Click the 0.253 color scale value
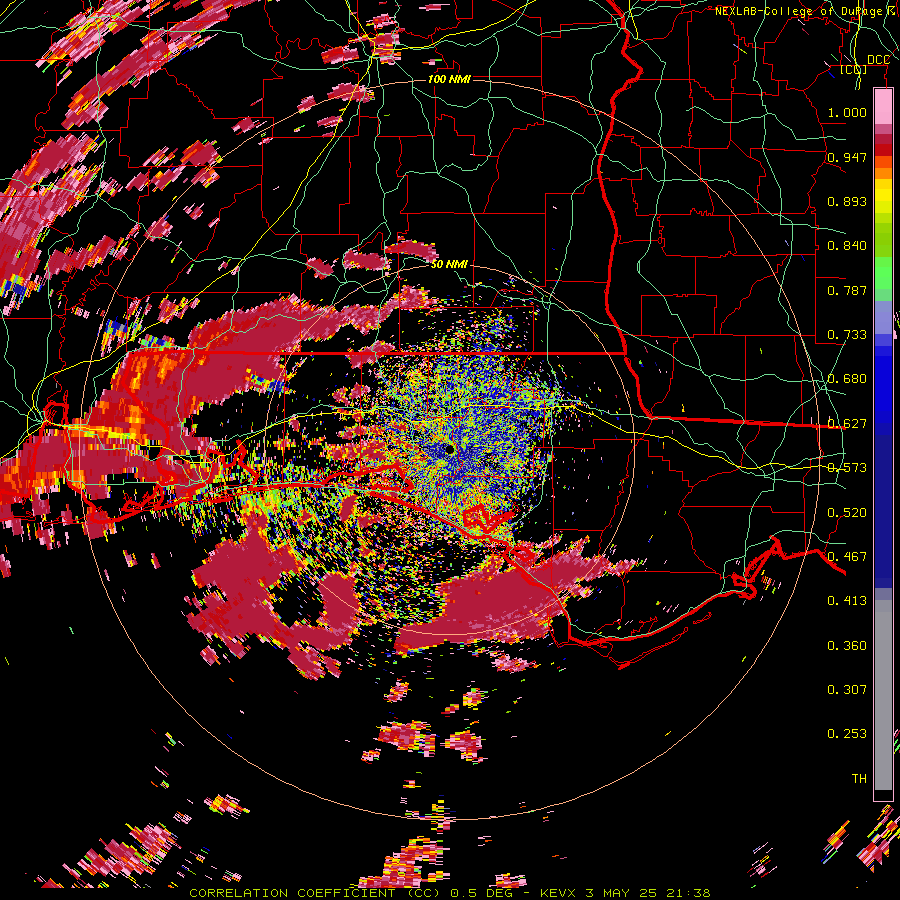 pos(847,734)
